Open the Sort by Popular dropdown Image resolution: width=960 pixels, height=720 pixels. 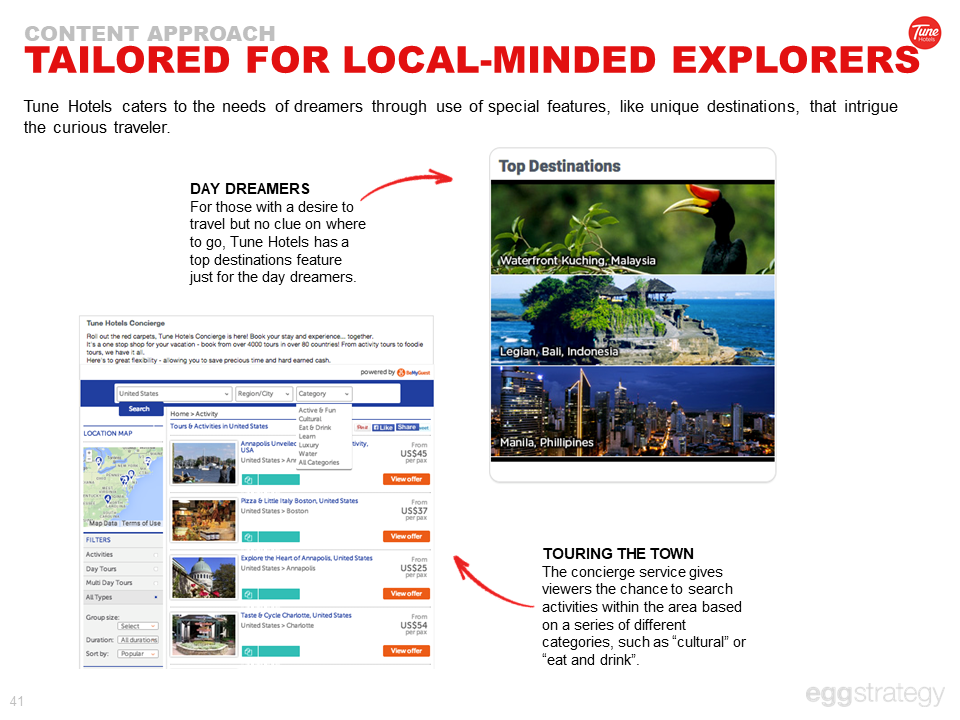[138, 654]
